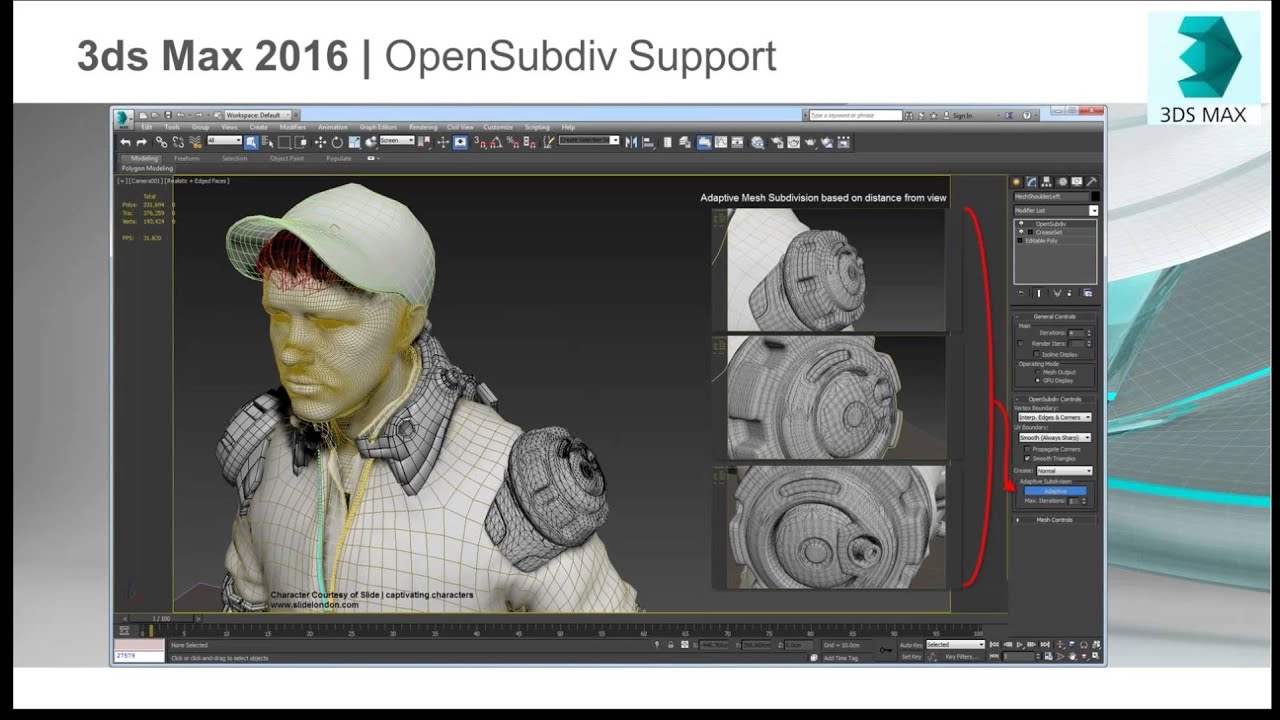Click the Render Production teapot icon
This screenshot has height=720, width=1280.
click(x=810, y=142)
